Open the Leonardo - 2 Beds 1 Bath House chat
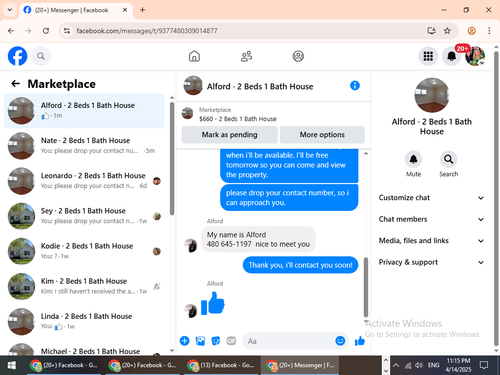Screen dimensions: 500x375 (84, 181)
